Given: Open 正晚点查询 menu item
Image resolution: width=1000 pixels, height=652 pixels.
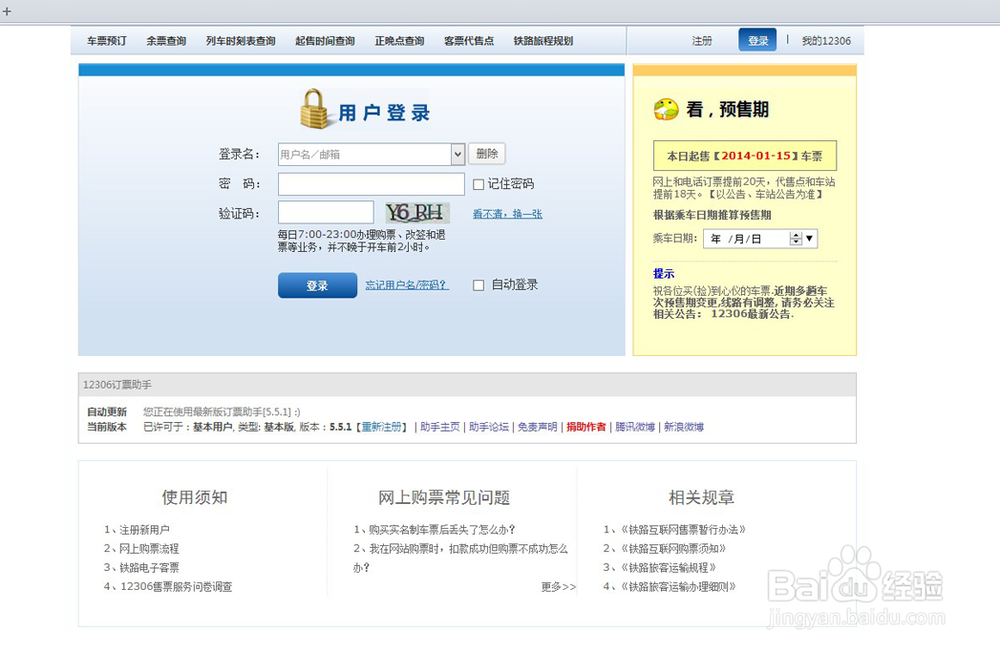Looking at the screenshot, I should pos(399,41).
